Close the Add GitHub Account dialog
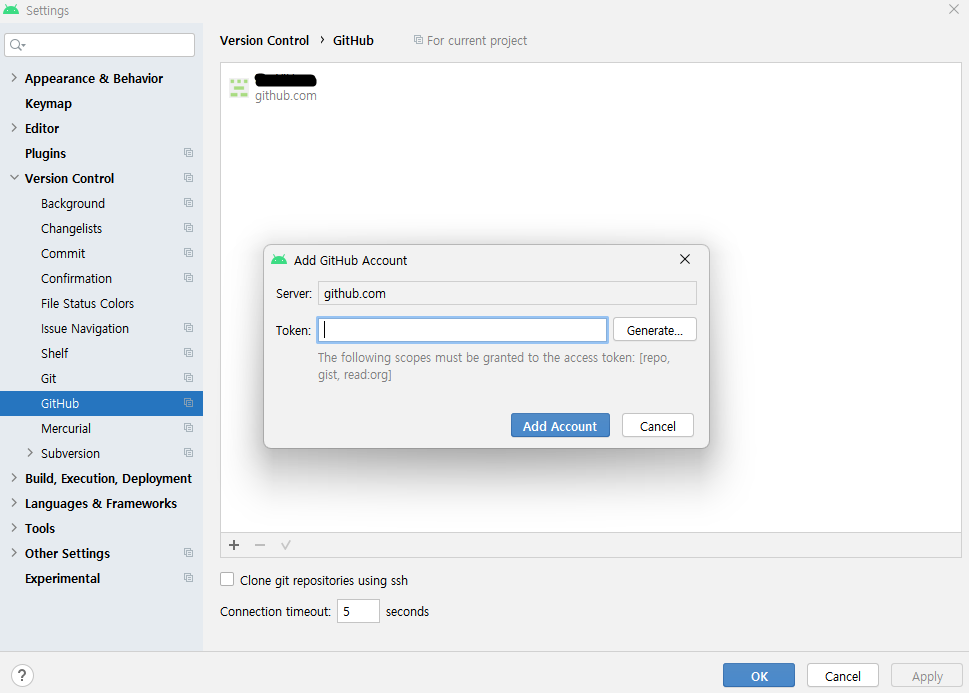The height and width of the screenshot is (693, 969). click(685, 259)
